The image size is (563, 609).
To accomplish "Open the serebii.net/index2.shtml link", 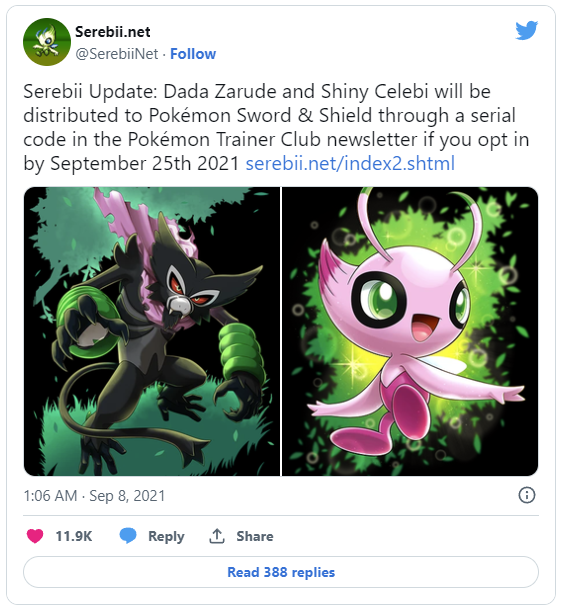I will (x=350, y=164).
